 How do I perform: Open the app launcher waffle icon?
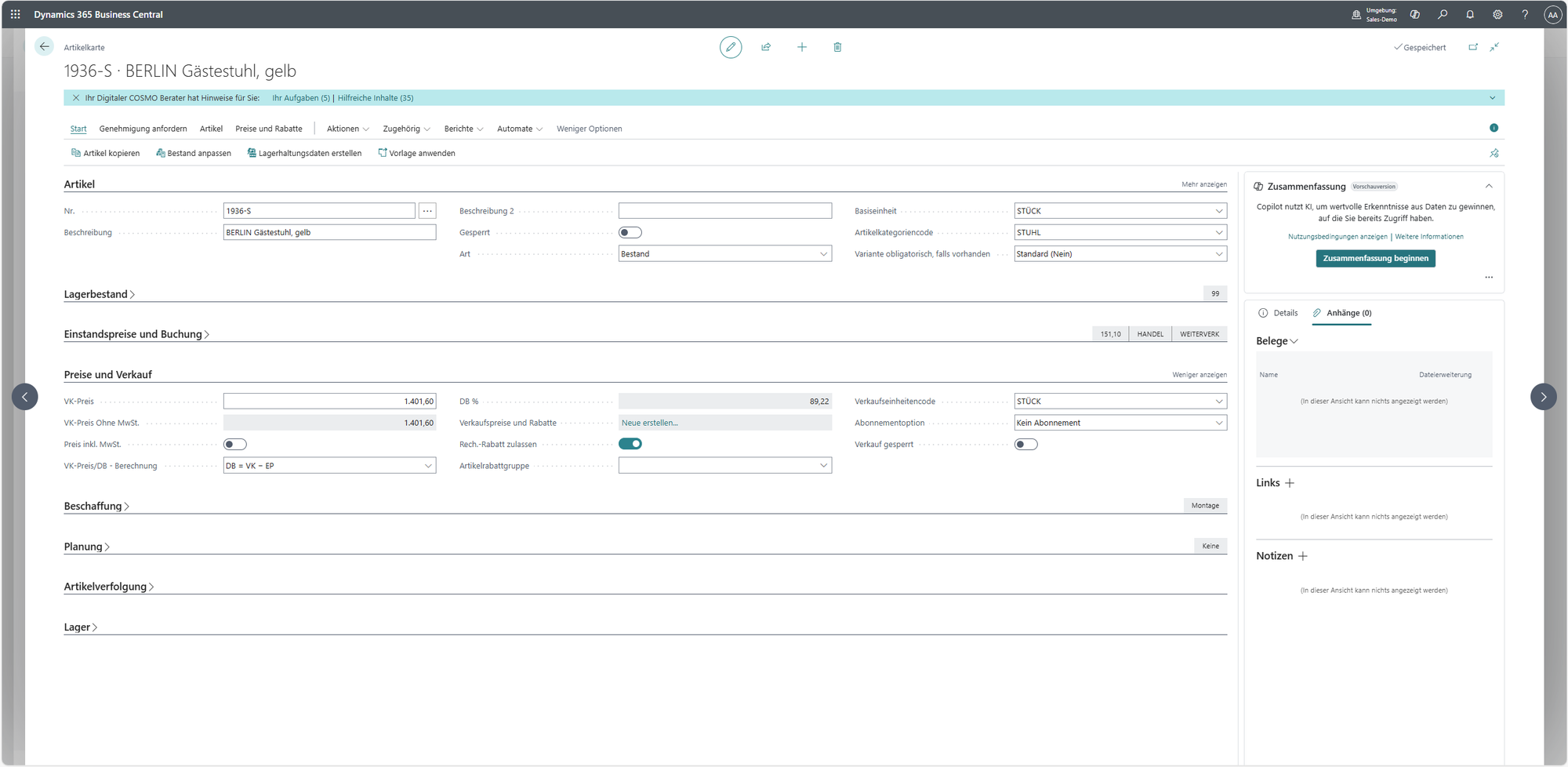coord(15,14)
